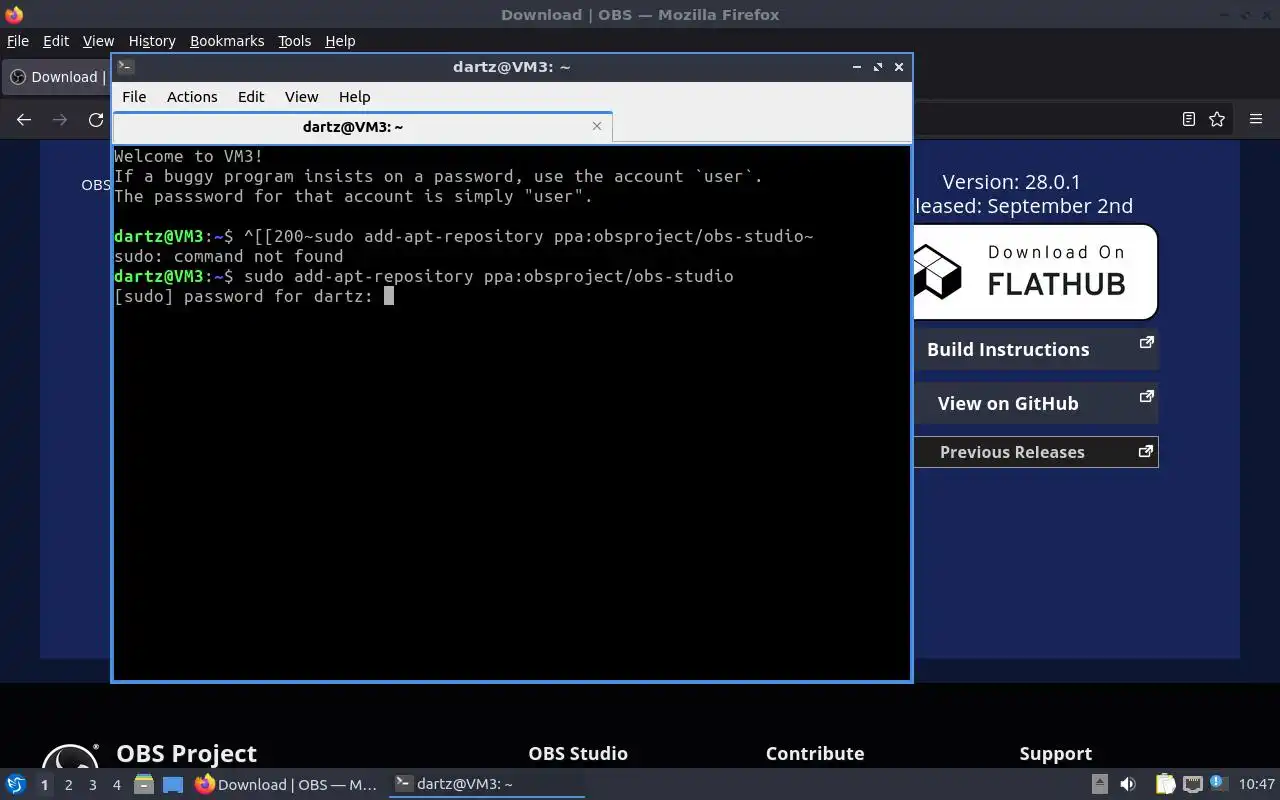Open the Build Instructions link

point(1035,349)
